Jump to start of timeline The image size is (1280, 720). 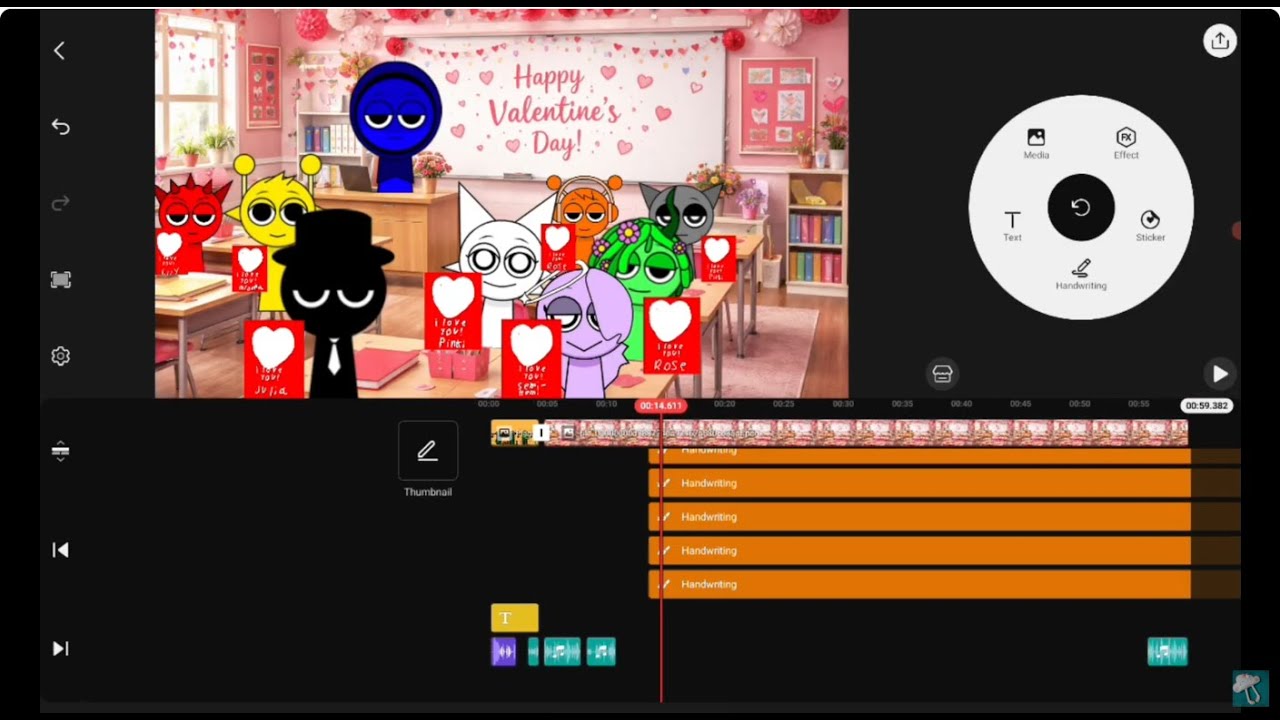pos(60,550)
